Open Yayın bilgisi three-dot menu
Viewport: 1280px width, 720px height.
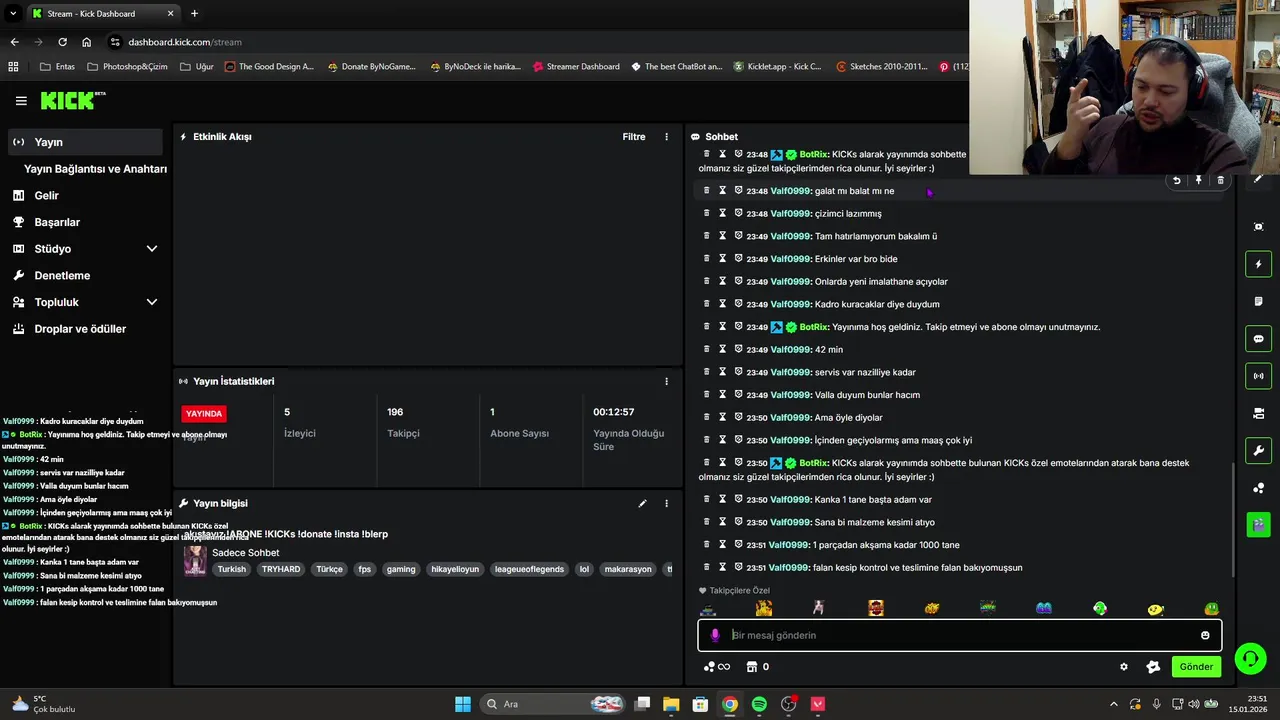(x=666, y=503)
